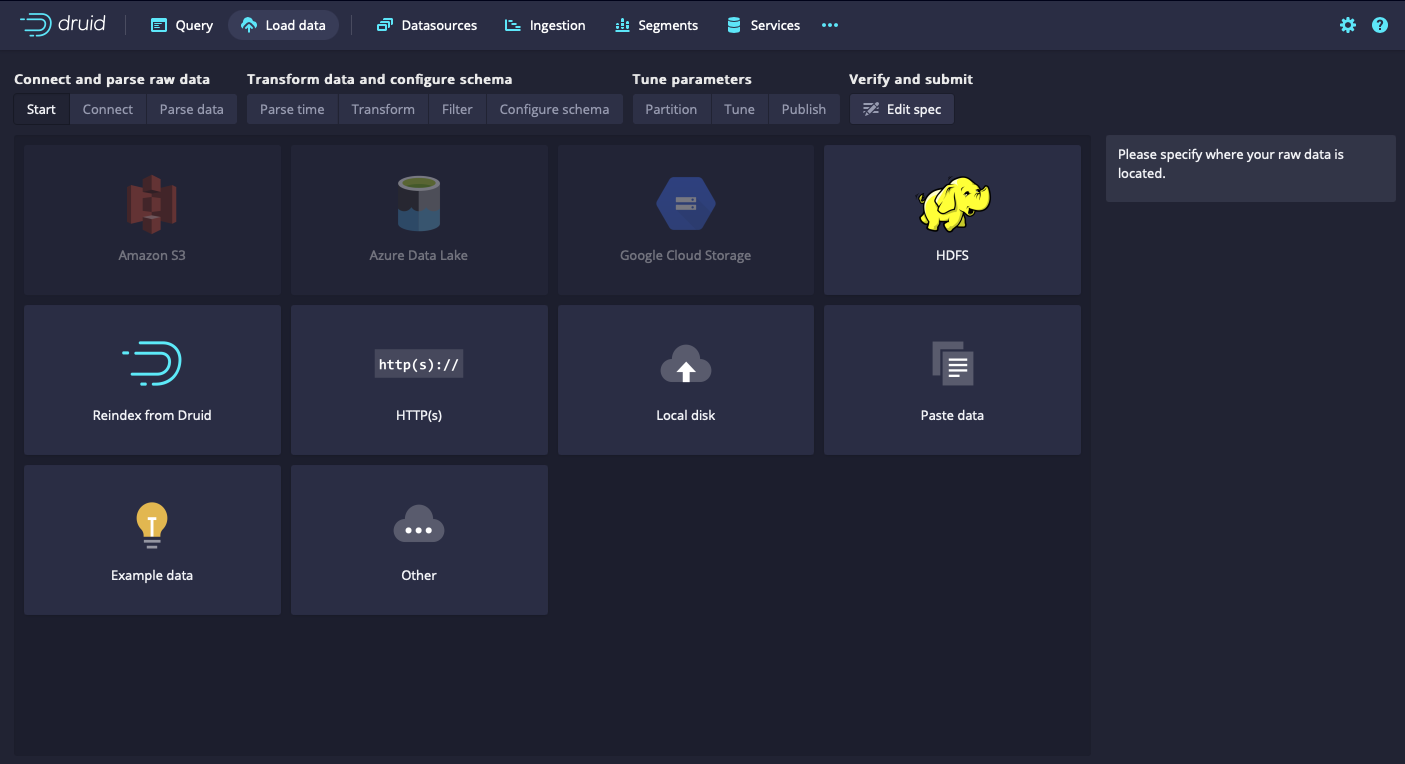Select the Tune step tab
The image size is (1405, 764).
pos(739,109)
